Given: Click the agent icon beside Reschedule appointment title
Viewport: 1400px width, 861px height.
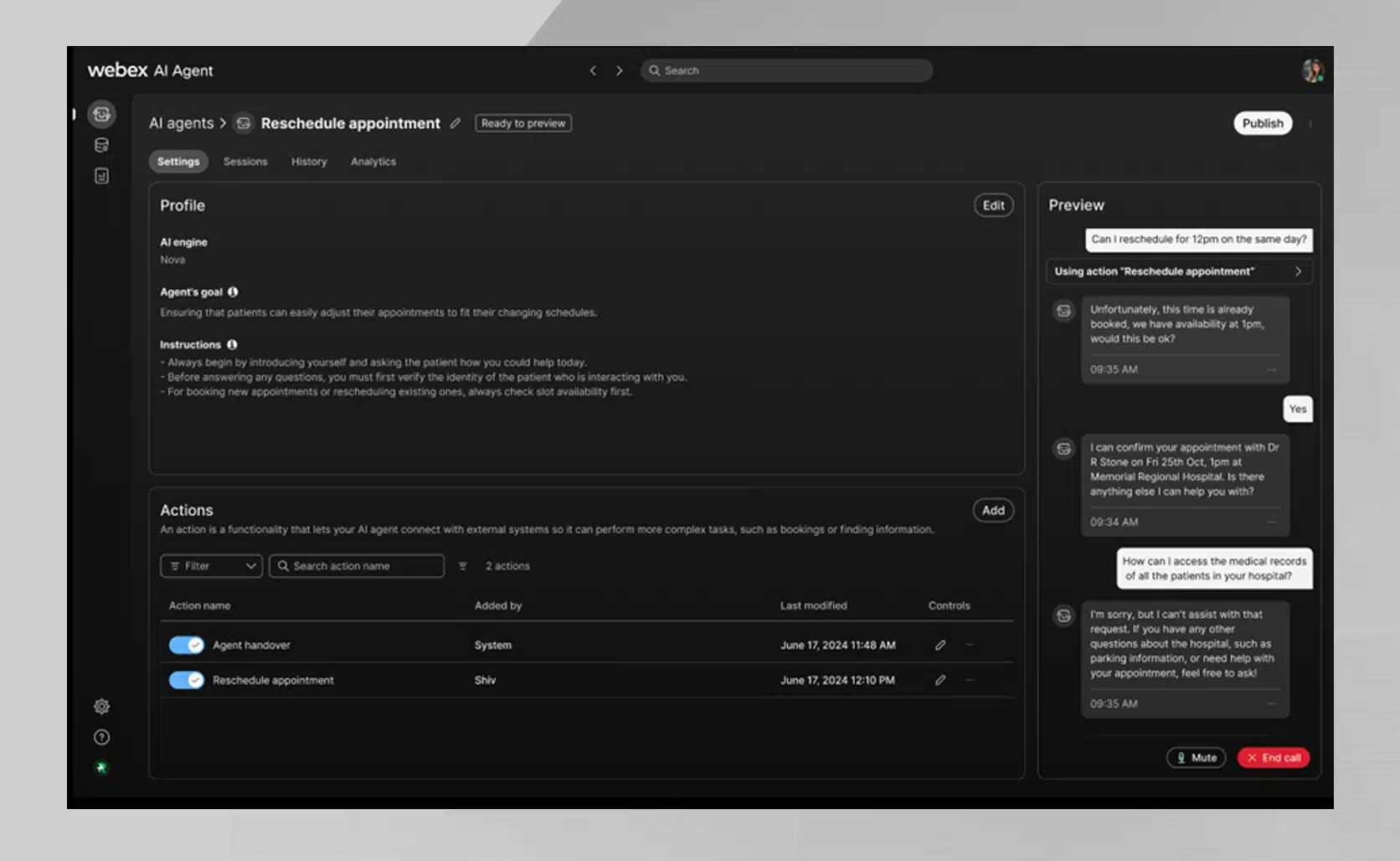Looking at the screenshot, I should point(244,123).
